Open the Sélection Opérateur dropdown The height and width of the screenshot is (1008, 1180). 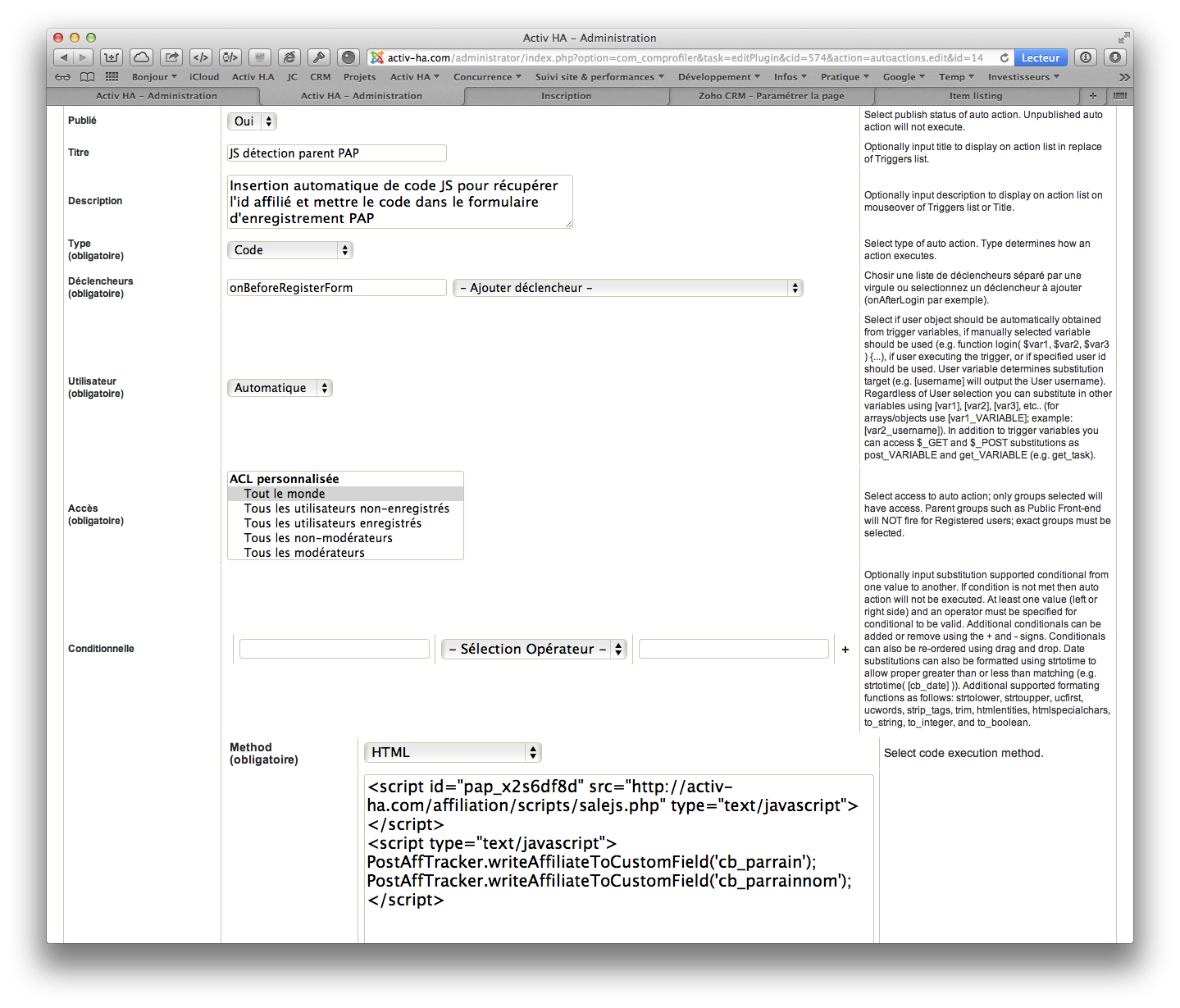coord(535,649)
